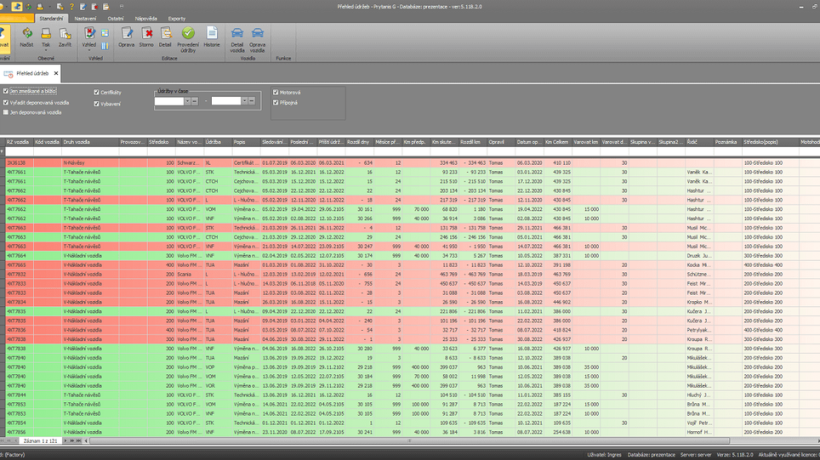Open the Historie document icon
The image size is (820, 460).
pos(212,35)
